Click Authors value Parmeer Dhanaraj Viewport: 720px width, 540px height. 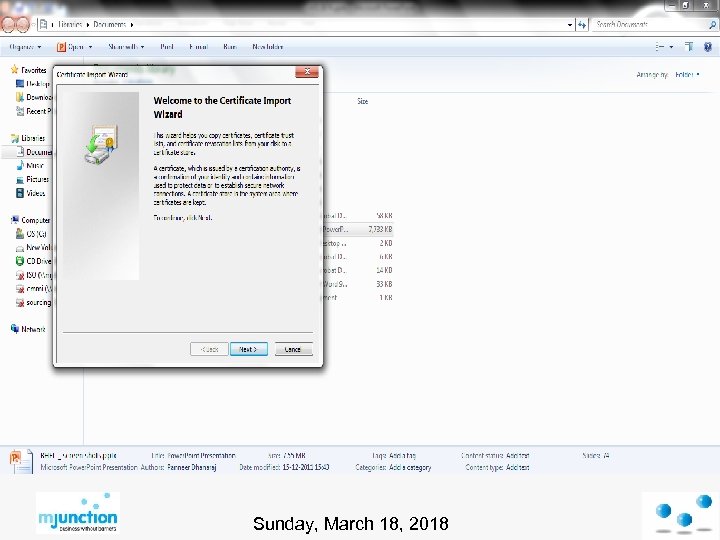[191, 467]
